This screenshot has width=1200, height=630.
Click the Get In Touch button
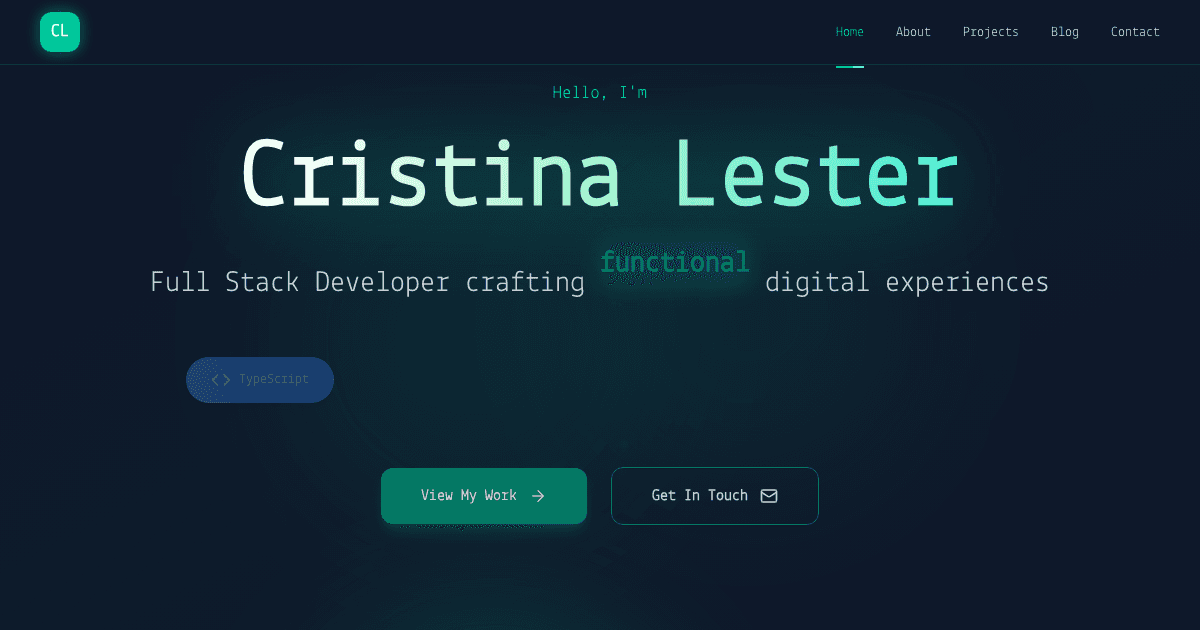(x=715, y=496)
